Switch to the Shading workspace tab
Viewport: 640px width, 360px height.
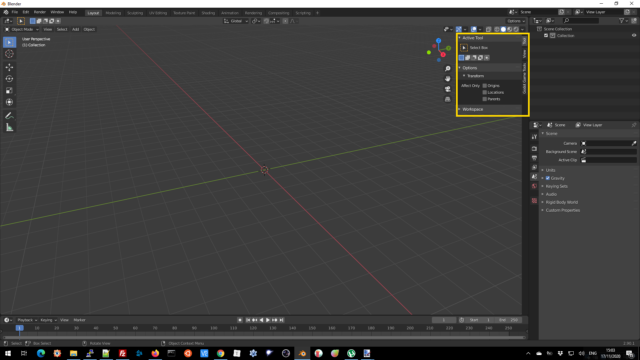208,13
